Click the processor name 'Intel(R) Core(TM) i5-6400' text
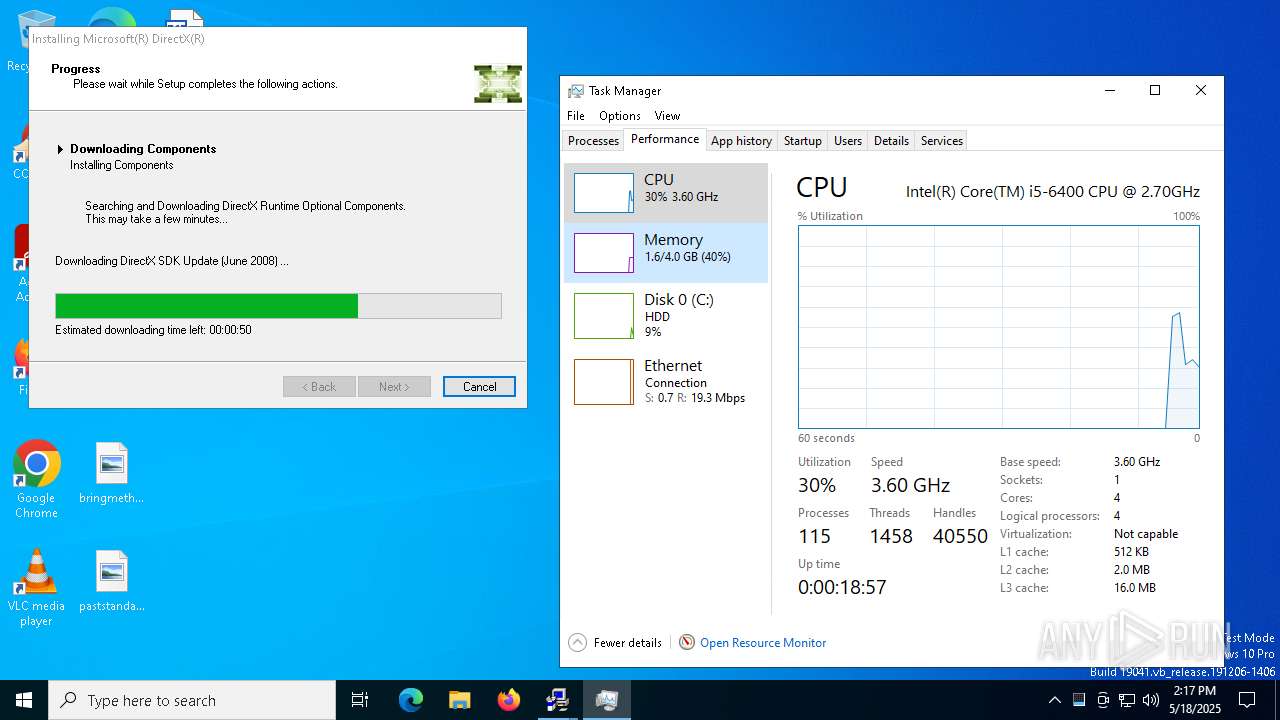 pyautogui.click(x=1053, y=191)
